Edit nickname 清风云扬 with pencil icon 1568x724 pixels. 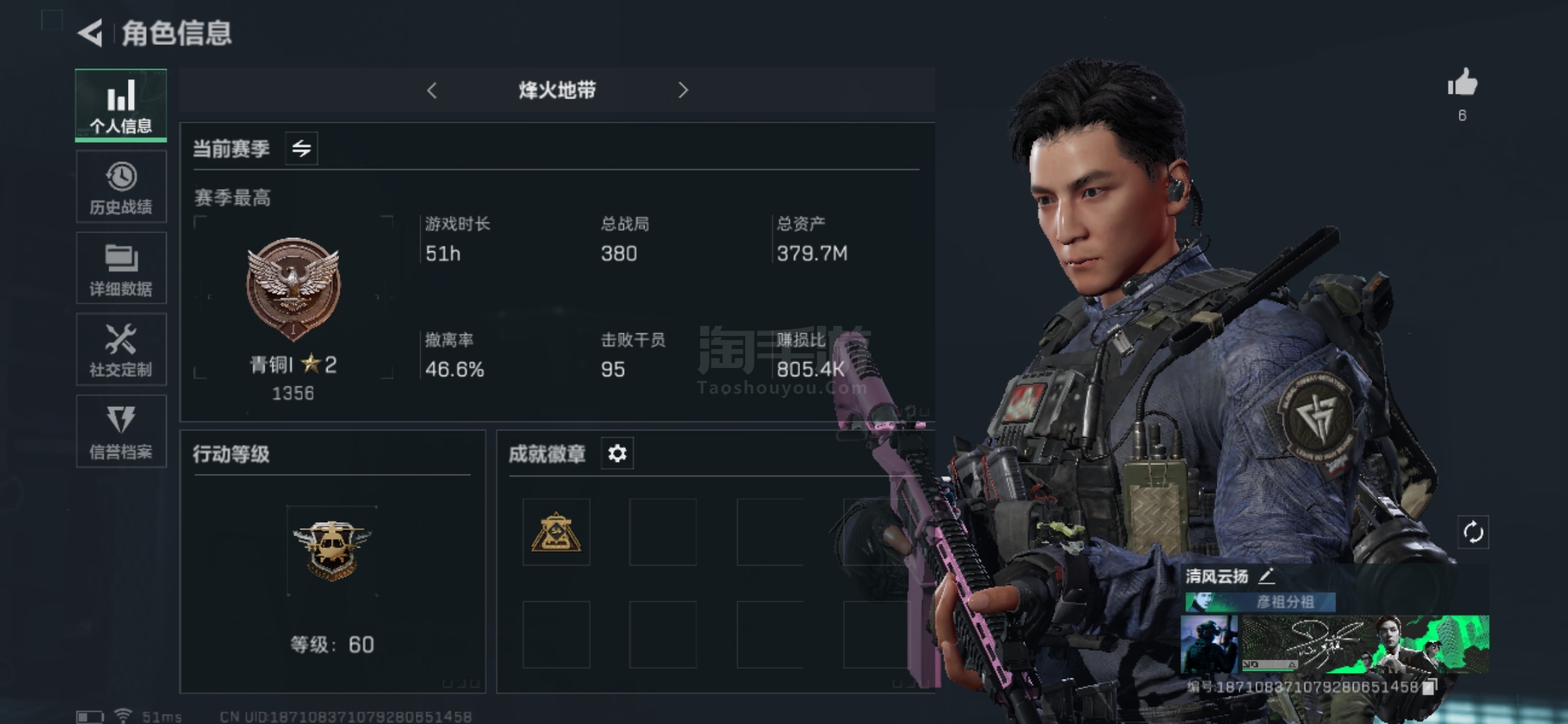click(x=1266, y=576)
